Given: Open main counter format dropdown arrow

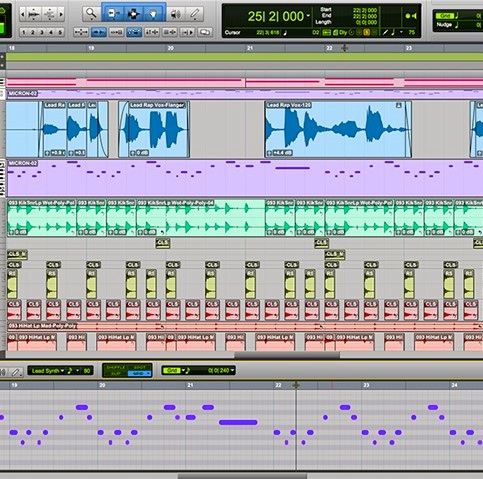Looking at the screenshot, I should pos(308,16).
